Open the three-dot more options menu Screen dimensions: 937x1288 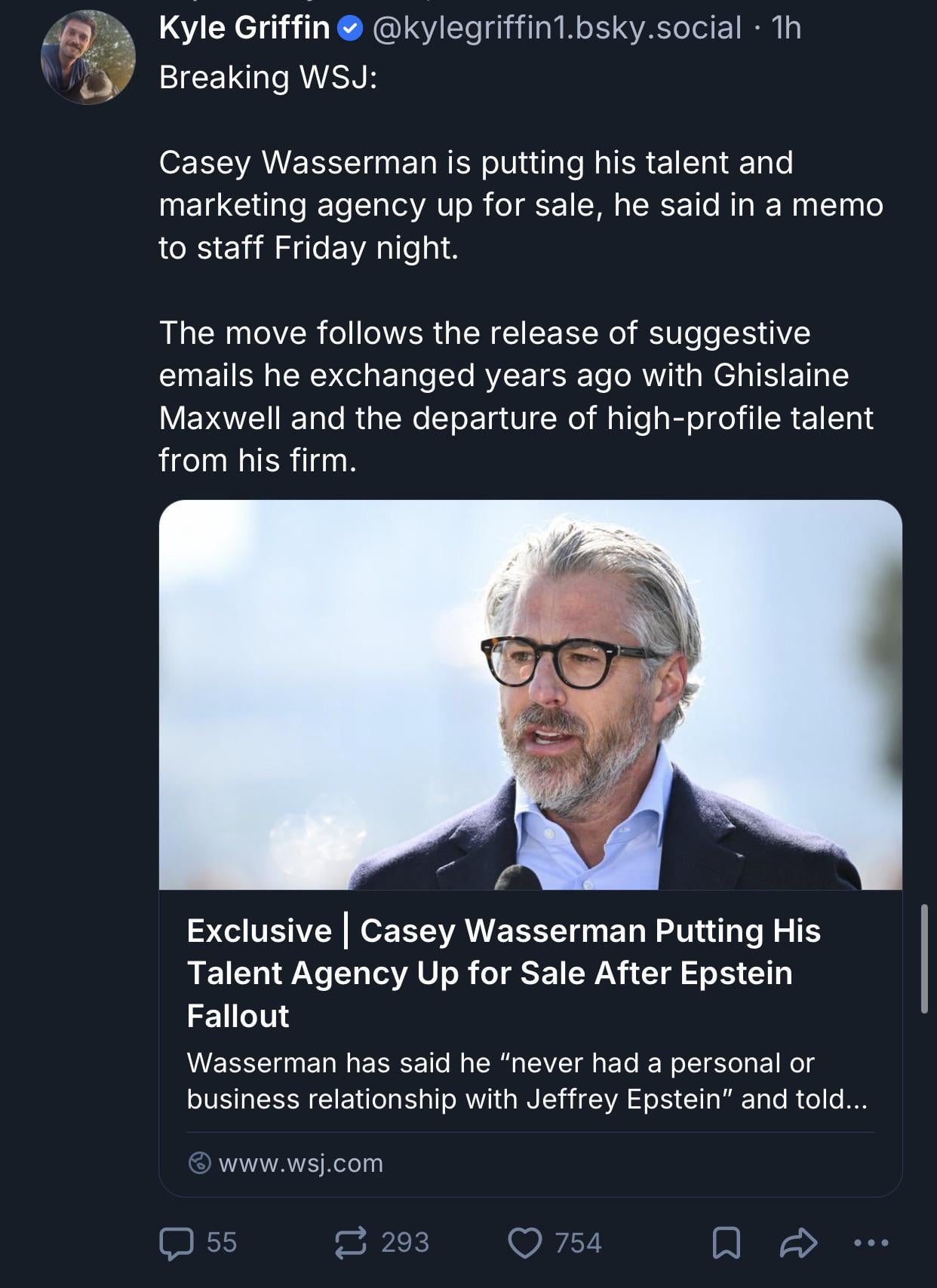coord(871,1242)
